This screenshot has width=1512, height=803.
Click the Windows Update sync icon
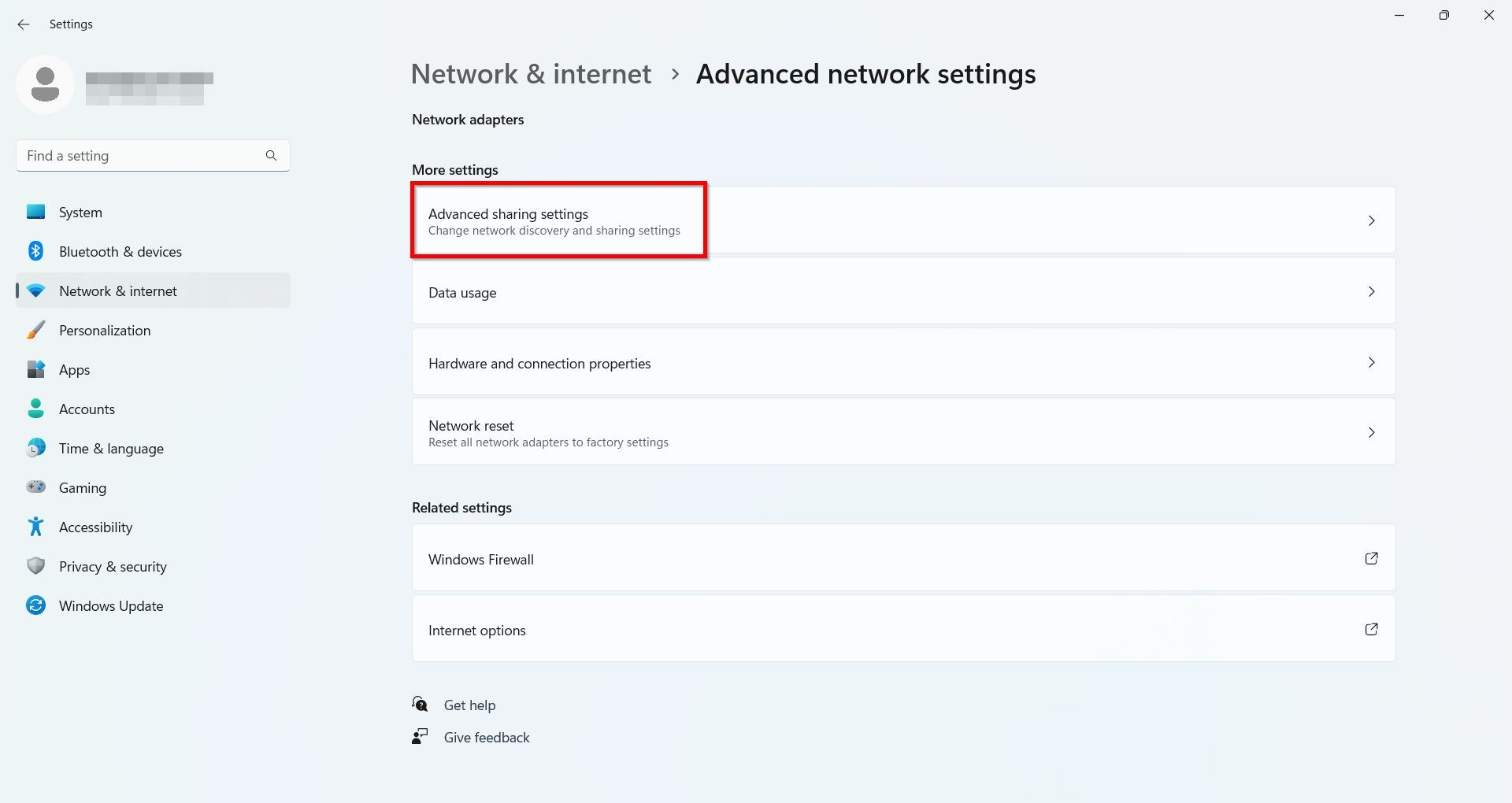tap(35, 605)
